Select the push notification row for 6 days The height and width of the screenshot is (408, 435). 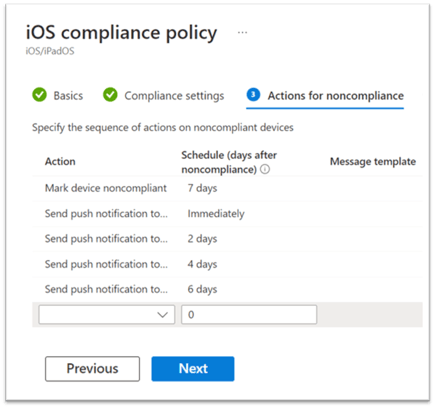(x=227, y=289)
